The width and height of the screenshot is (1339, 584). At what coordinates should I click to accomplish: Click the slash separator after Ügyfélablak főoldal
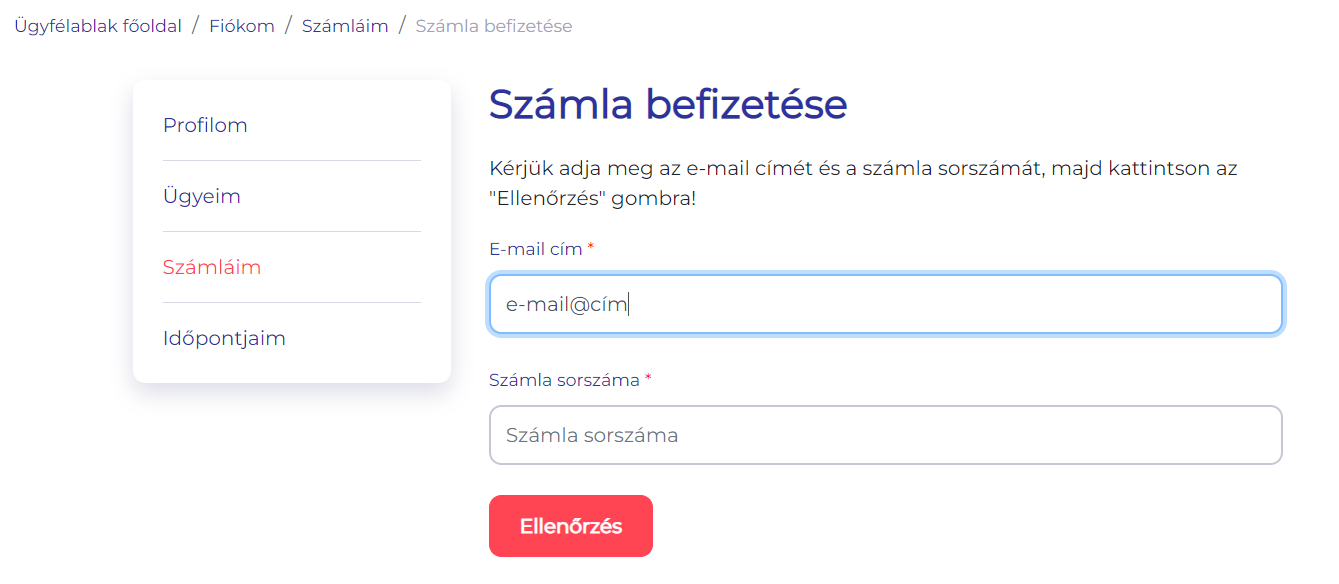click(195, 26)
